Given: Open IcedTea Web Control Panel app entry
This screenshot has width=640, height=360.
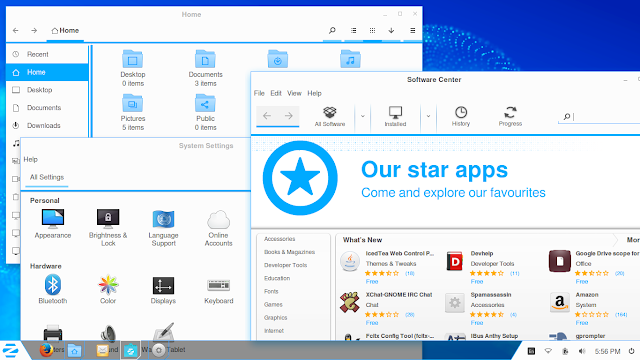Looking at the screenshot, I should (x=387, y=267).
